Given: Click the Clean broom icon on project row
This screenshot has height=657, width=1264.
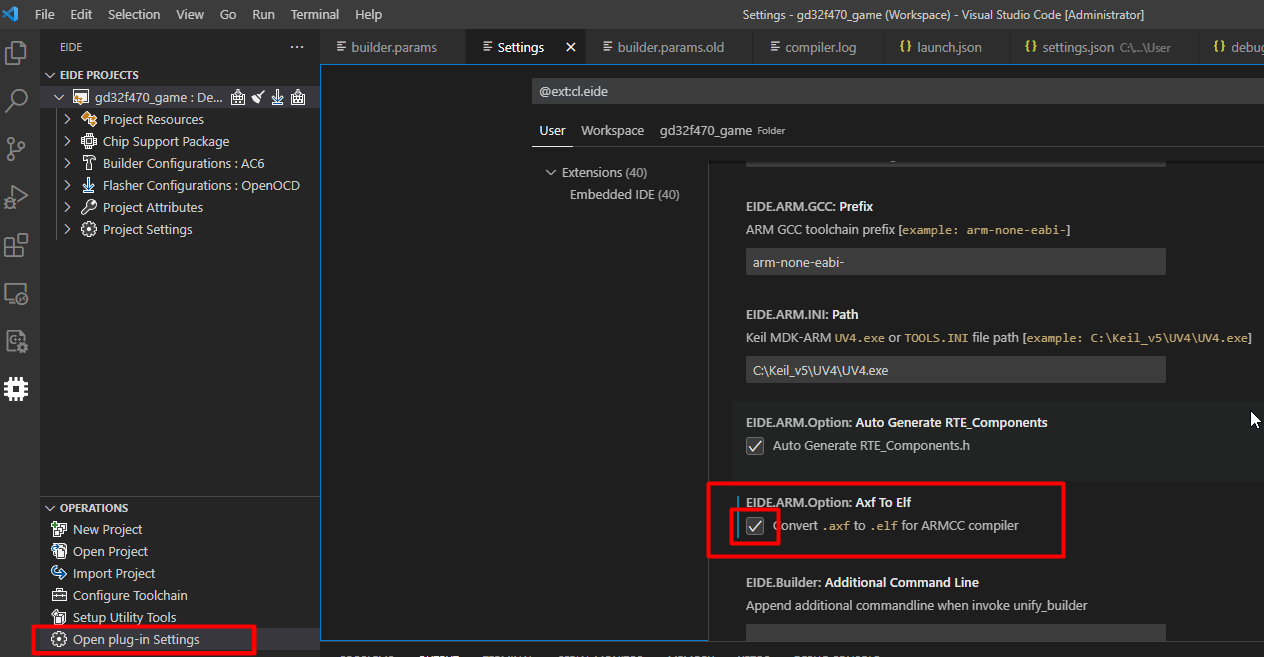Looking at the screenshot, I should 258,97.
